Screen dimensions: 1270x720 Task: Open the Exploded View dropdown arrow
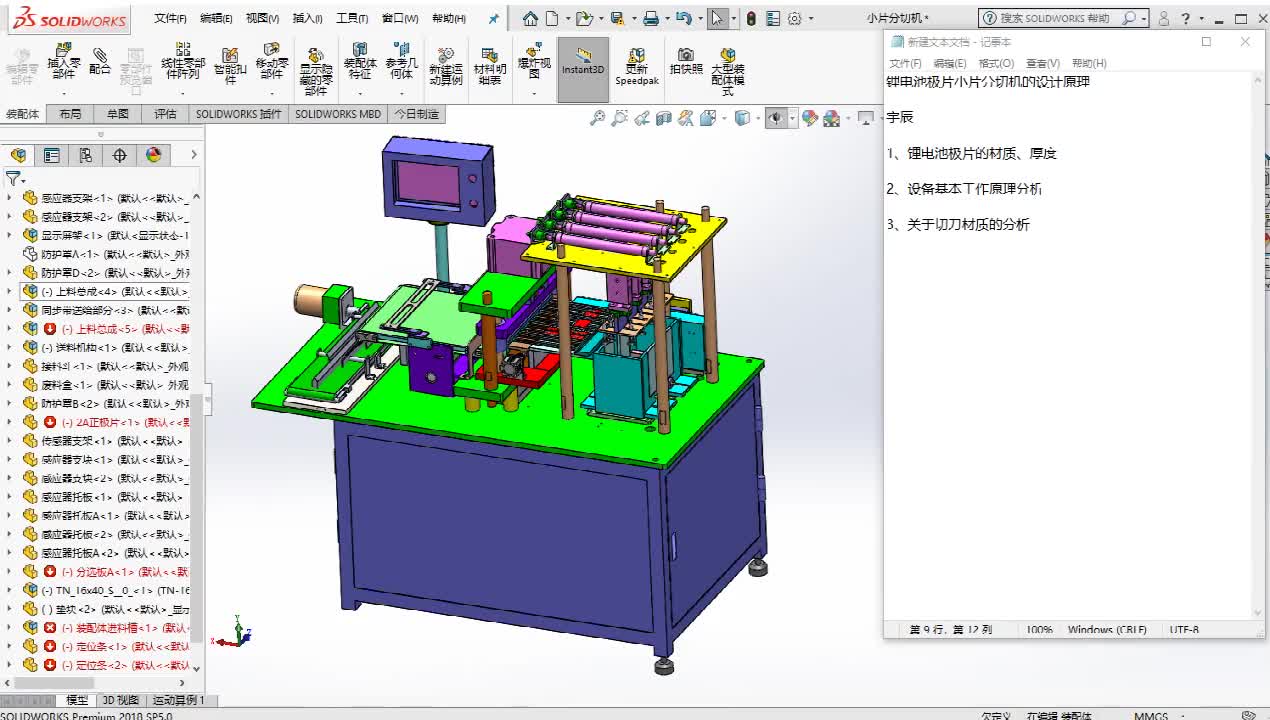(534, 93)
